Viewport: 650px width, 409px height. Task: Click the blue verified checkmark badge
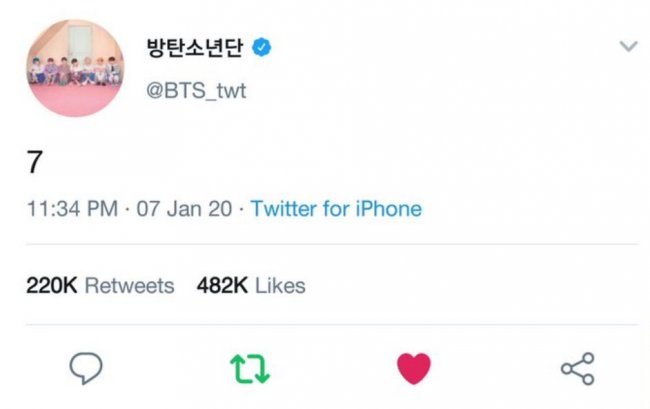[263, 48]
